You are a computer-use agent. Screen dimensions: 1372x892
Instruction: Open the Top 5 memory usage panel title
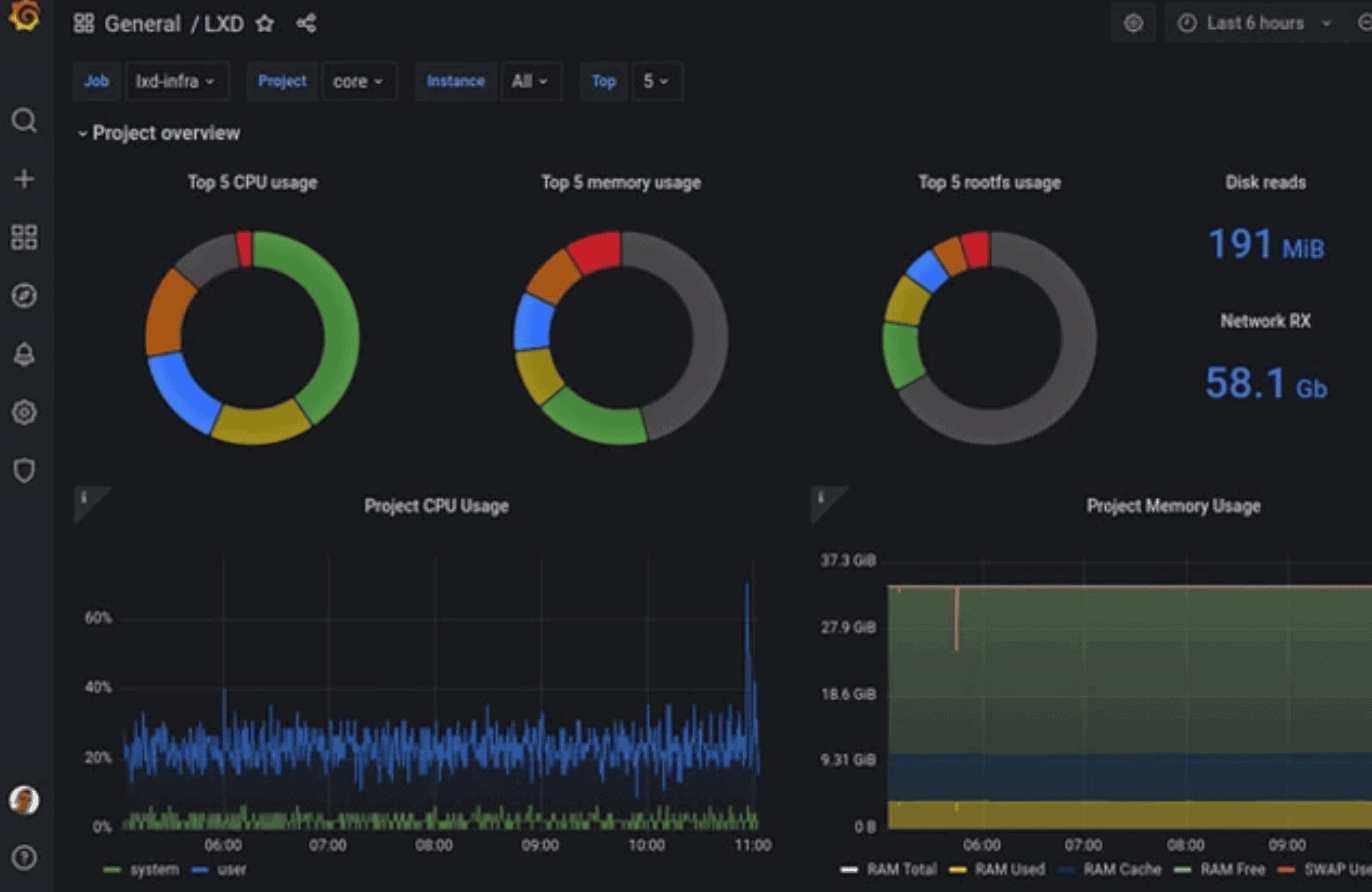click(621, 182)
